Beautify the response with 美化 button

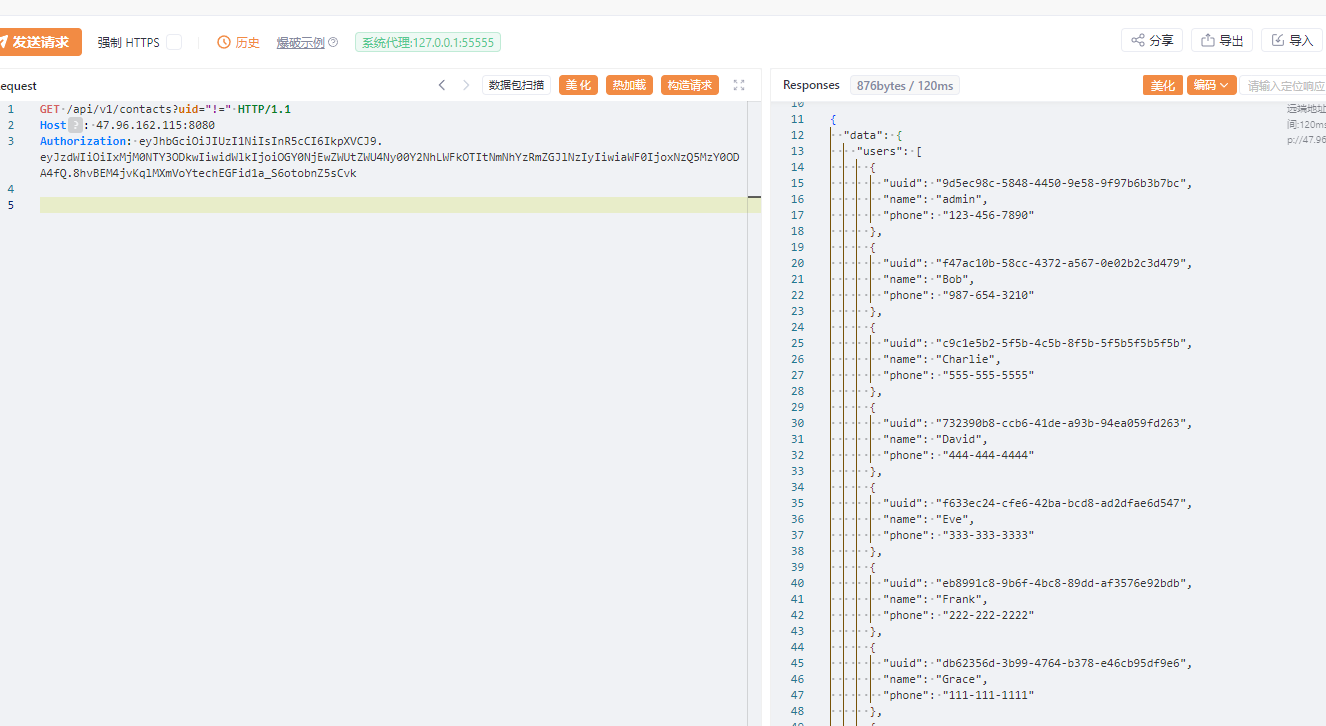click(1162, 86)
